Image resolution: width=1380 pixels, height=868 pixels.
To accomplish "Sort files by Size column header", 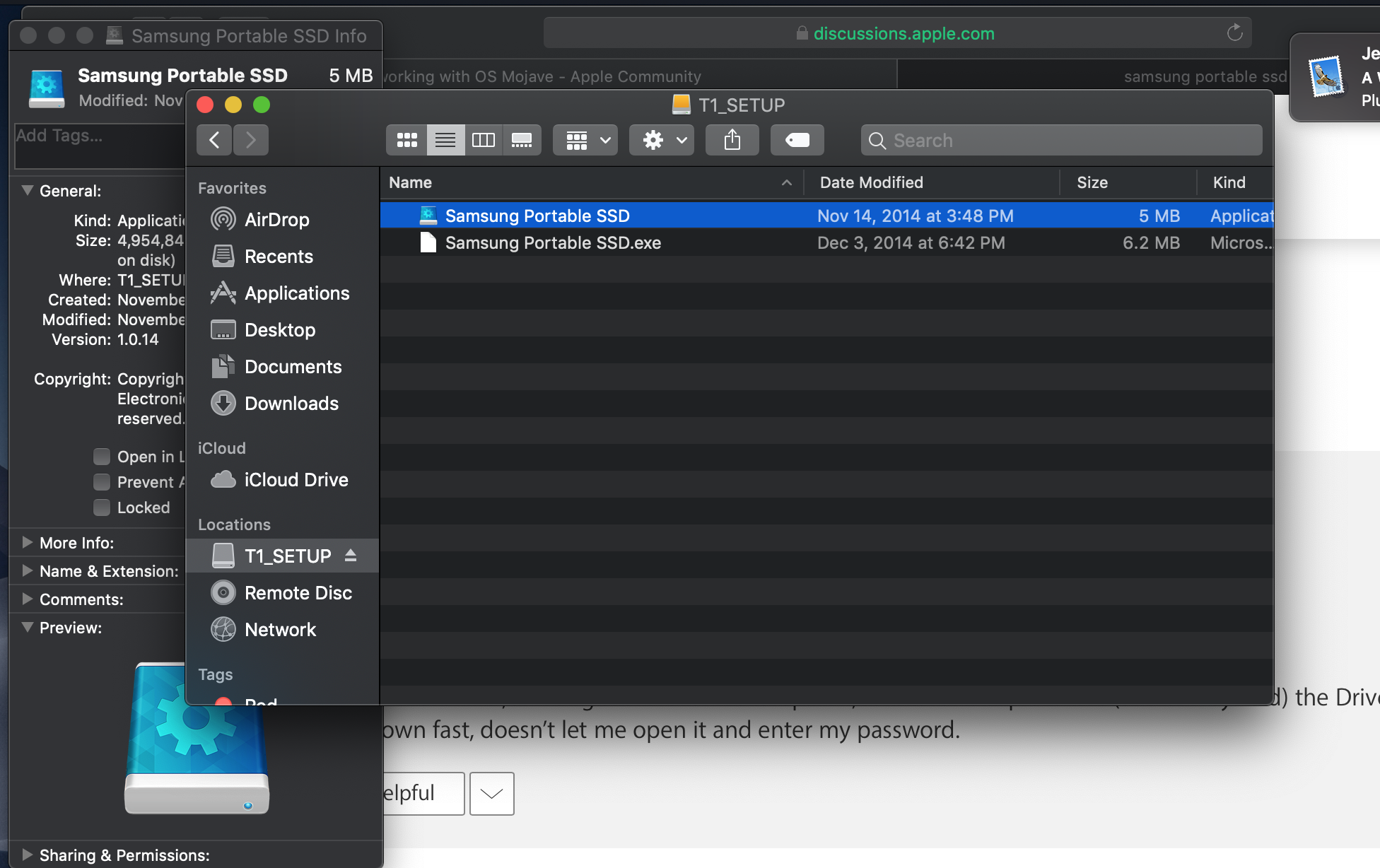I will [x=1092, y=182].
